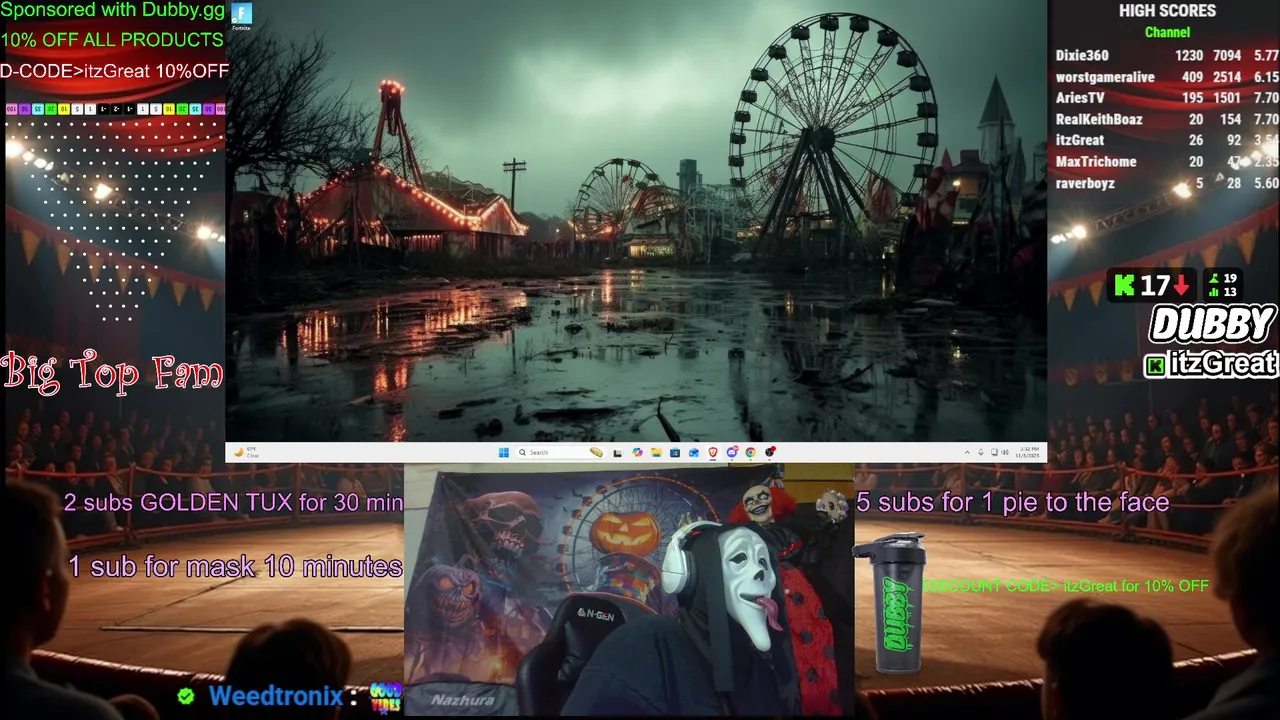Click the raverboyz high score row
The height and width of the screenshot is (720, 1280).
click(1167, 183)
